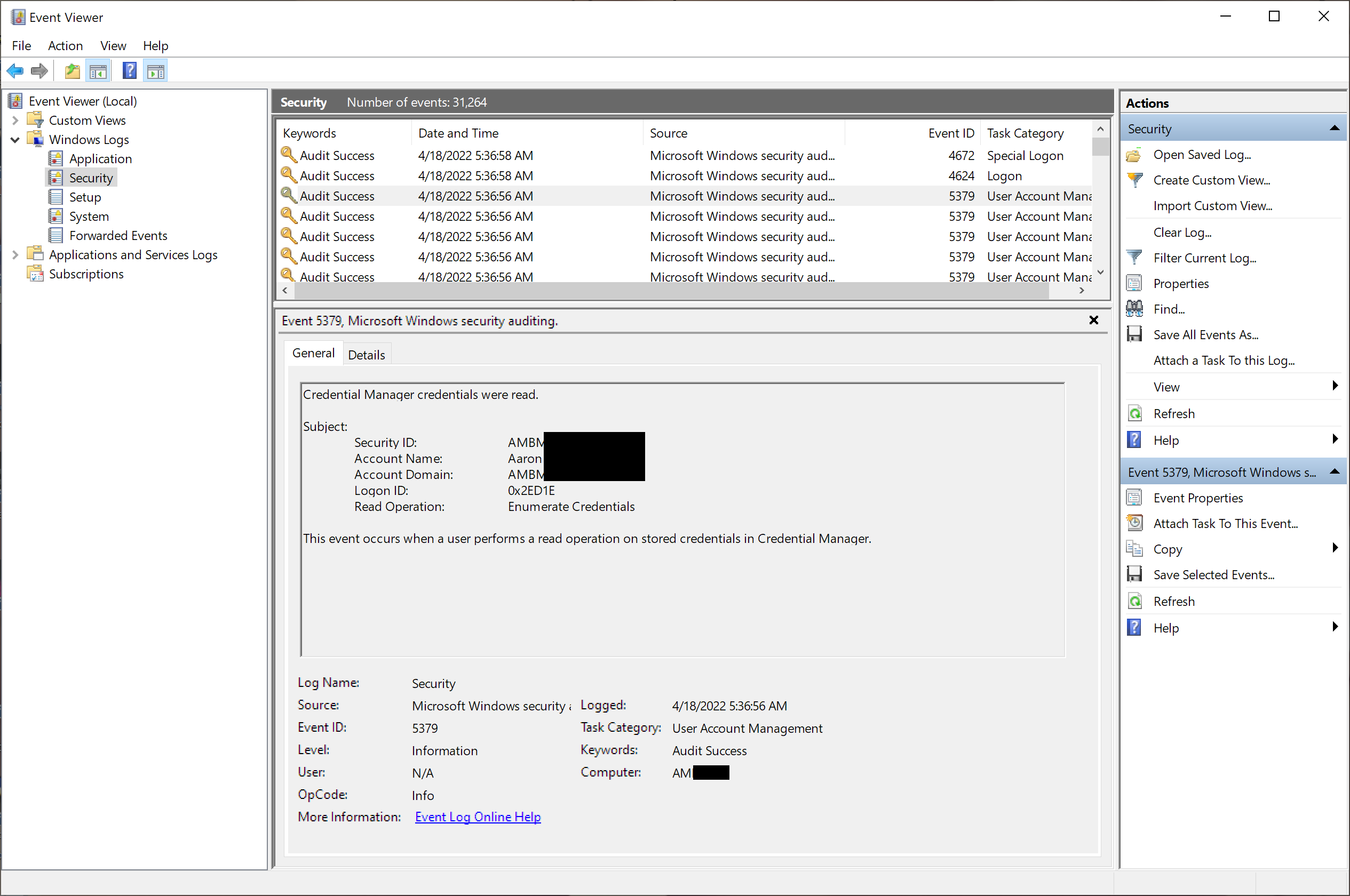The image size is (1350, 896).
Task: Collapse the Security section in Actions pane
Action: point(1335,128)
